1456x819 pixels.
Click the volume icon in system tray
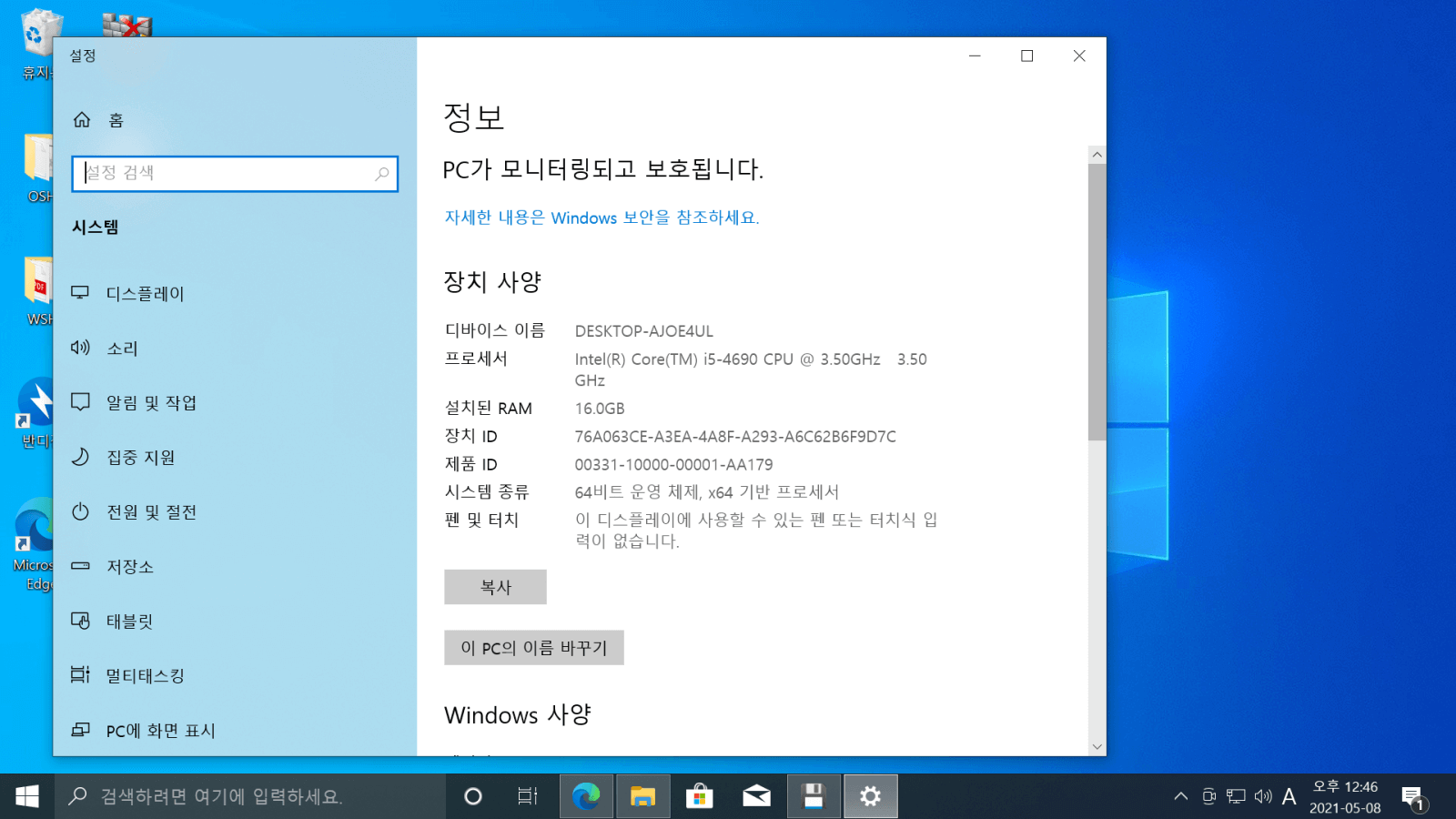tap(1263, 796)
